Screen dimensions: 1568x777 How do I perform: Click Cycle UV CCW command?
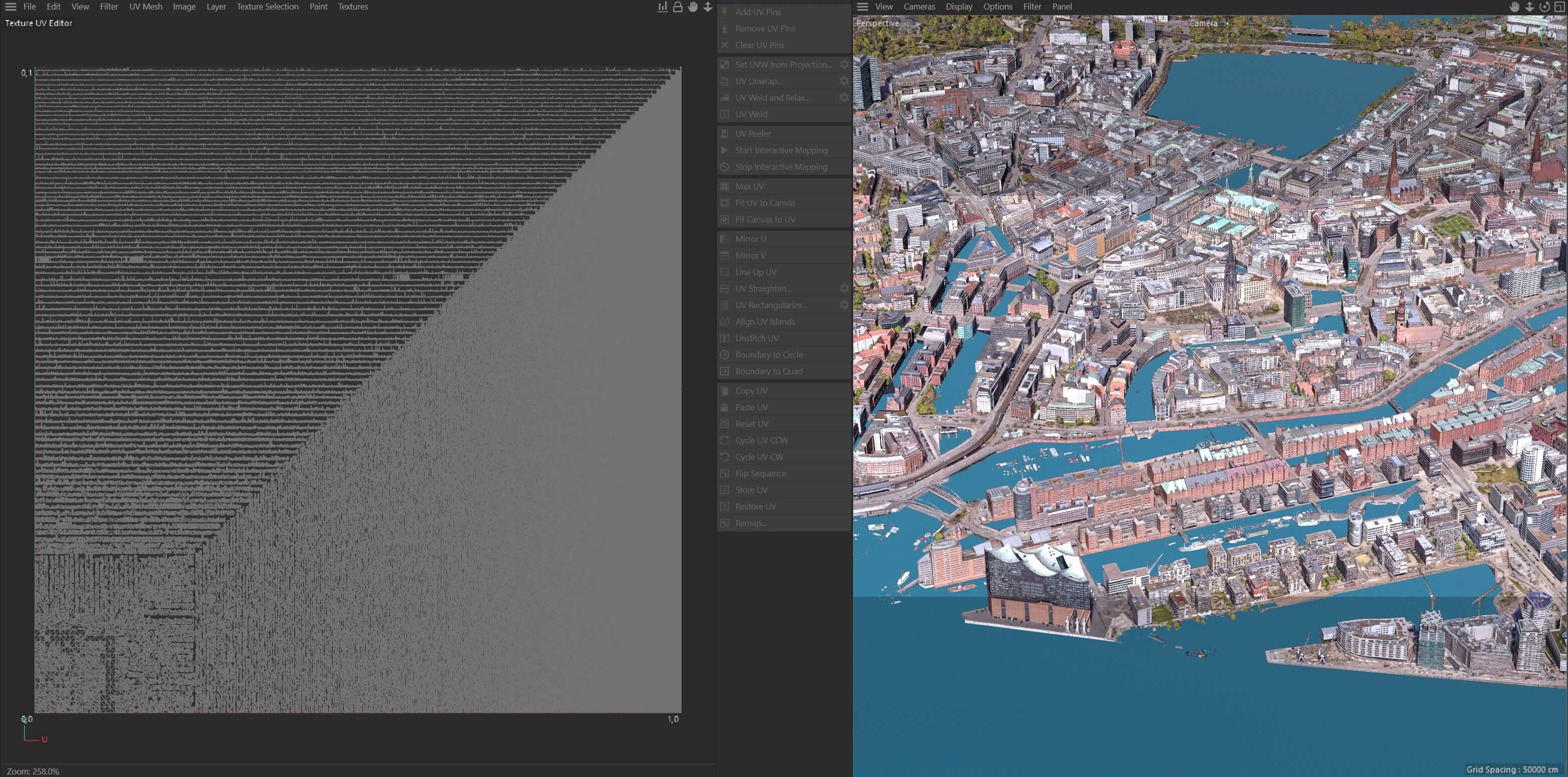(x=784, y=440)
